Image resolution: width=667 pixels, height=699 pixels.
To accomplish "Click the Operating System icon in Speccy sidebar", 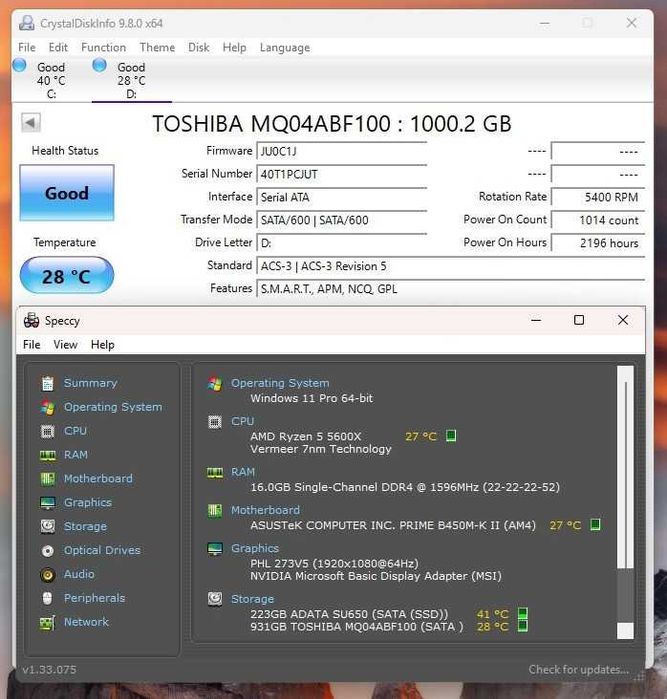I will (48, 407).
